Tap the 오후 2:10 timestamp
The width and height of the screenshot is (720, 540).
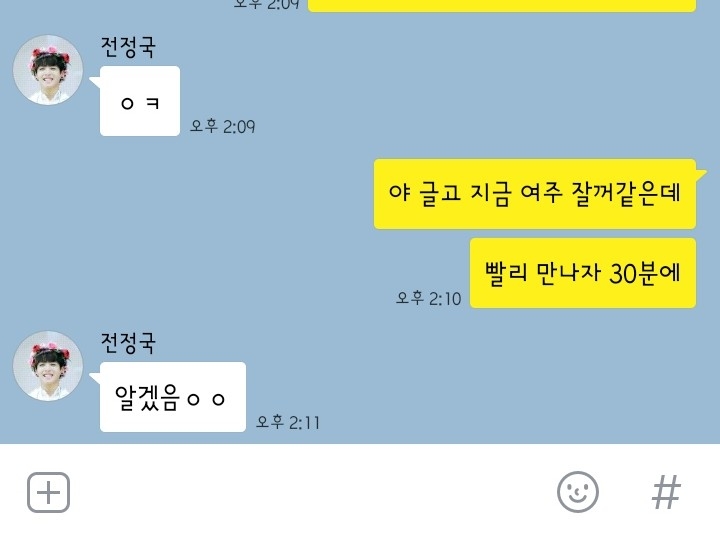[428, 298]
